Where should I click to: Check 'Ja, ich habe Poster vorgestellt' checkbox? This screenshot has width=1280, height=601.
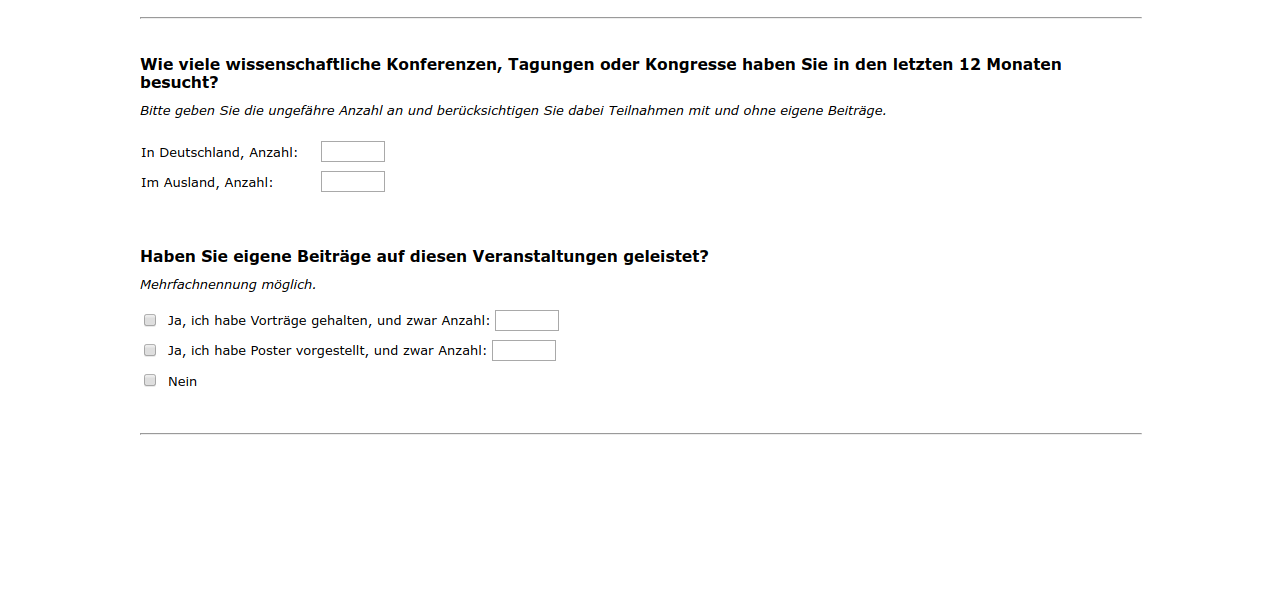(150, 350)
